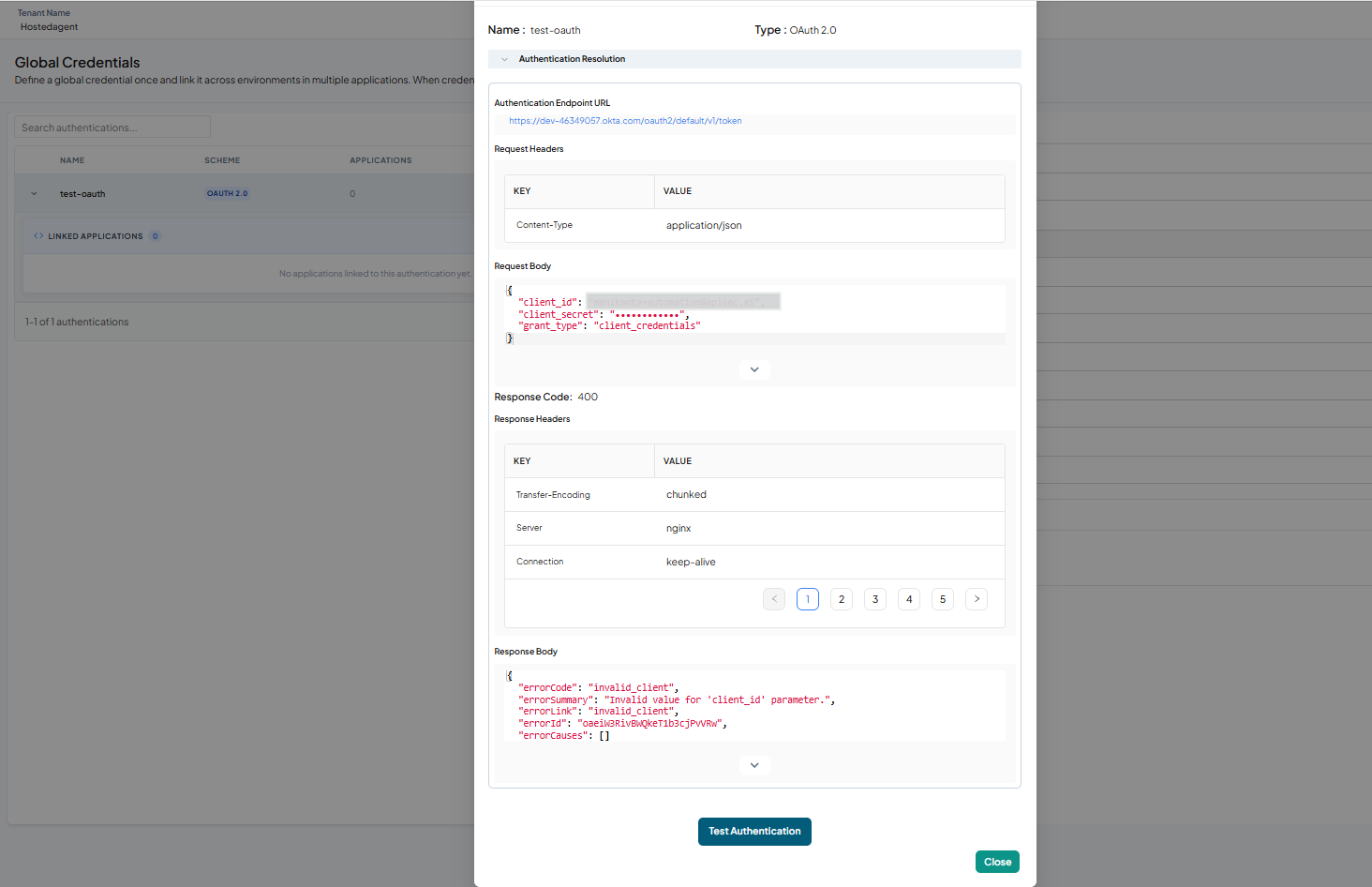Screen dimensions: 1372x887
Task: Expand the Response Body chevron
Action: [x=754, y=765]
